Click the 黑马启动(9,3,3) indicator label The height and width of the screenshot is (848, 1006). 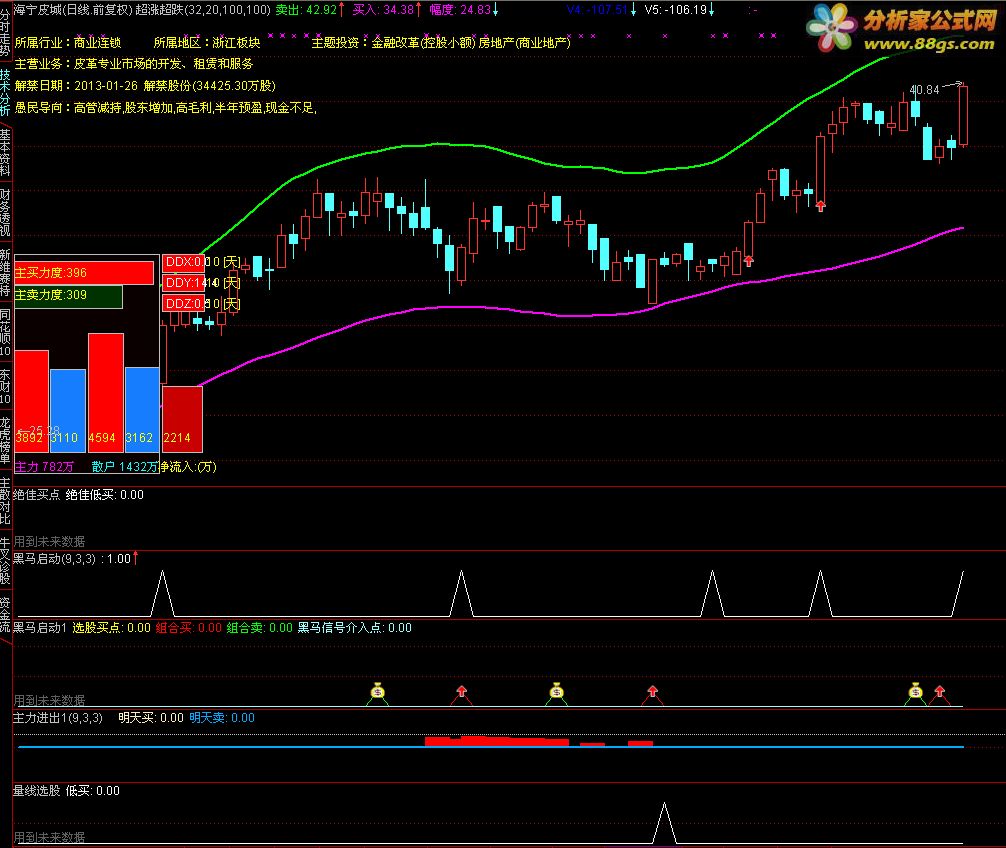point(54,559)
